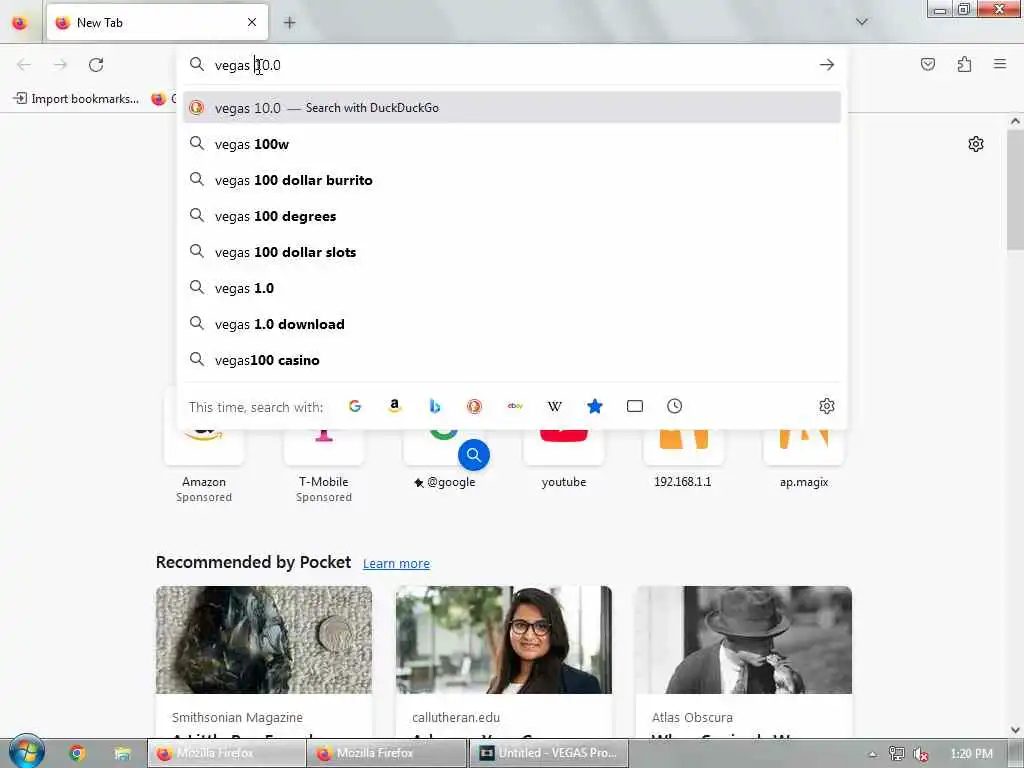Screen dimensions: 1024x768
Task: Launch Chrome from the taskbar
Action: [x=77, y=753]
